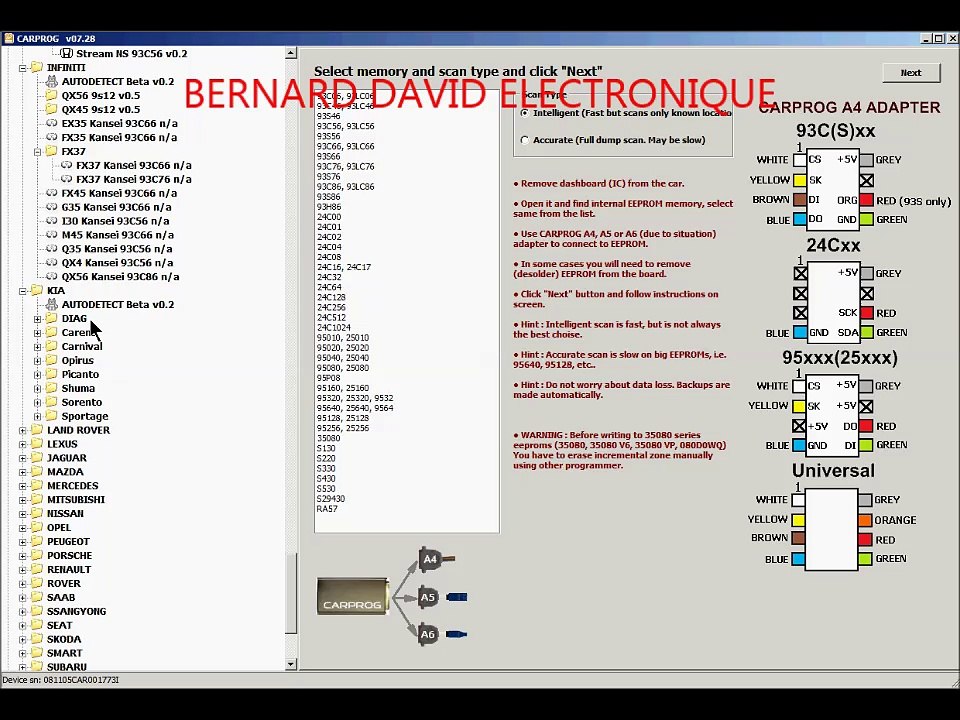Image resolution: width=960 pixels, height=720 pixels.
Task: Click orange swatch in Universal diagram
Action: point(865,520)
